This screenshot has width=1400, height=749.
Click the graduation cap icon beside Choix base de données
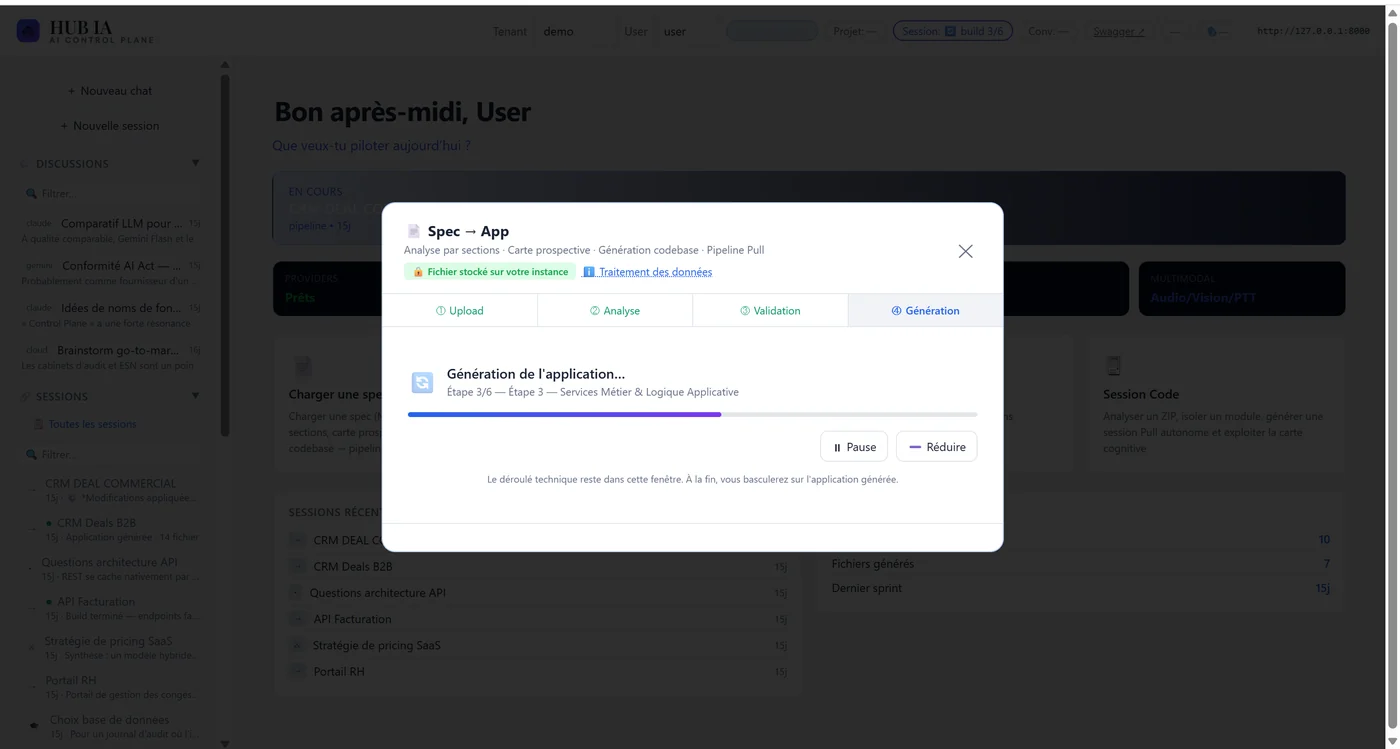coord(34,724)
